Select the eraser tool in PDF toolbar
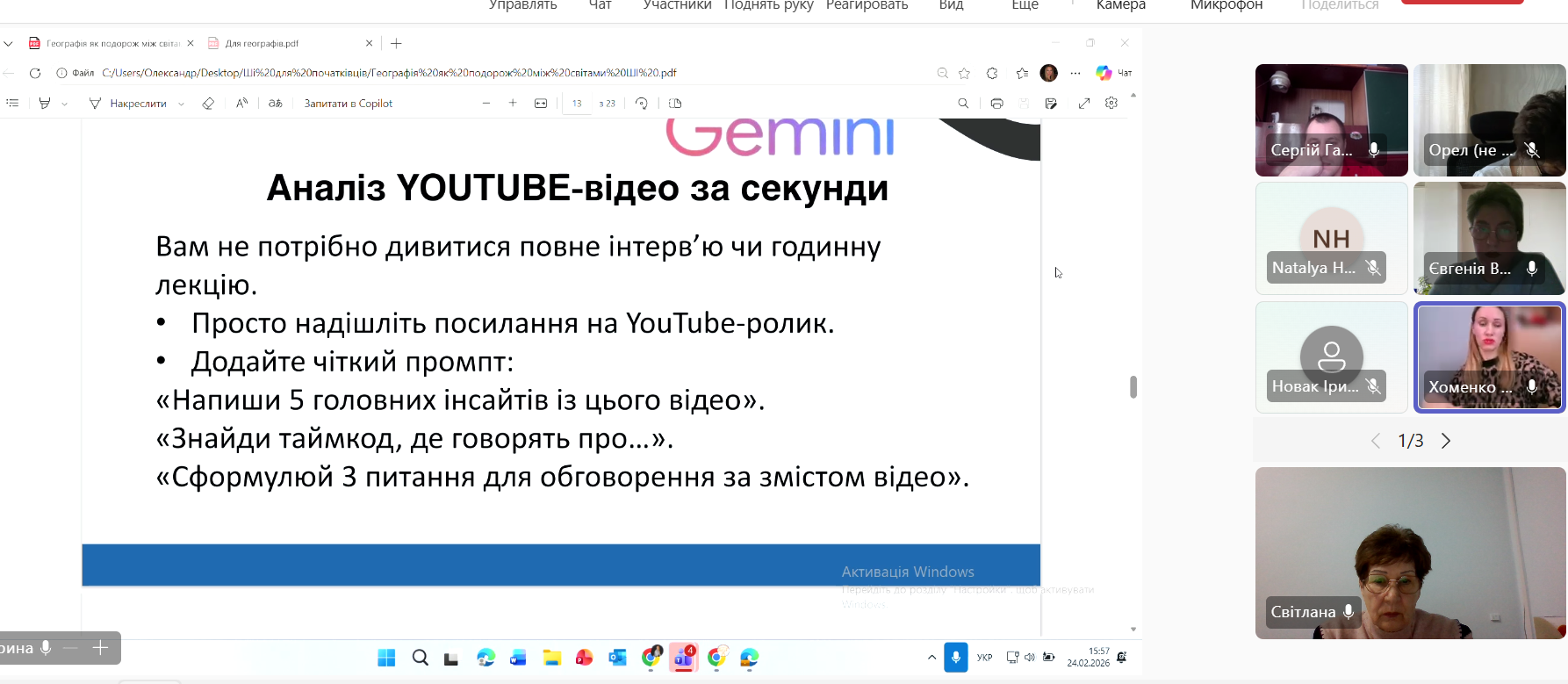The width and height of the screenshot is (1568, 684). (x=208, y=104)
